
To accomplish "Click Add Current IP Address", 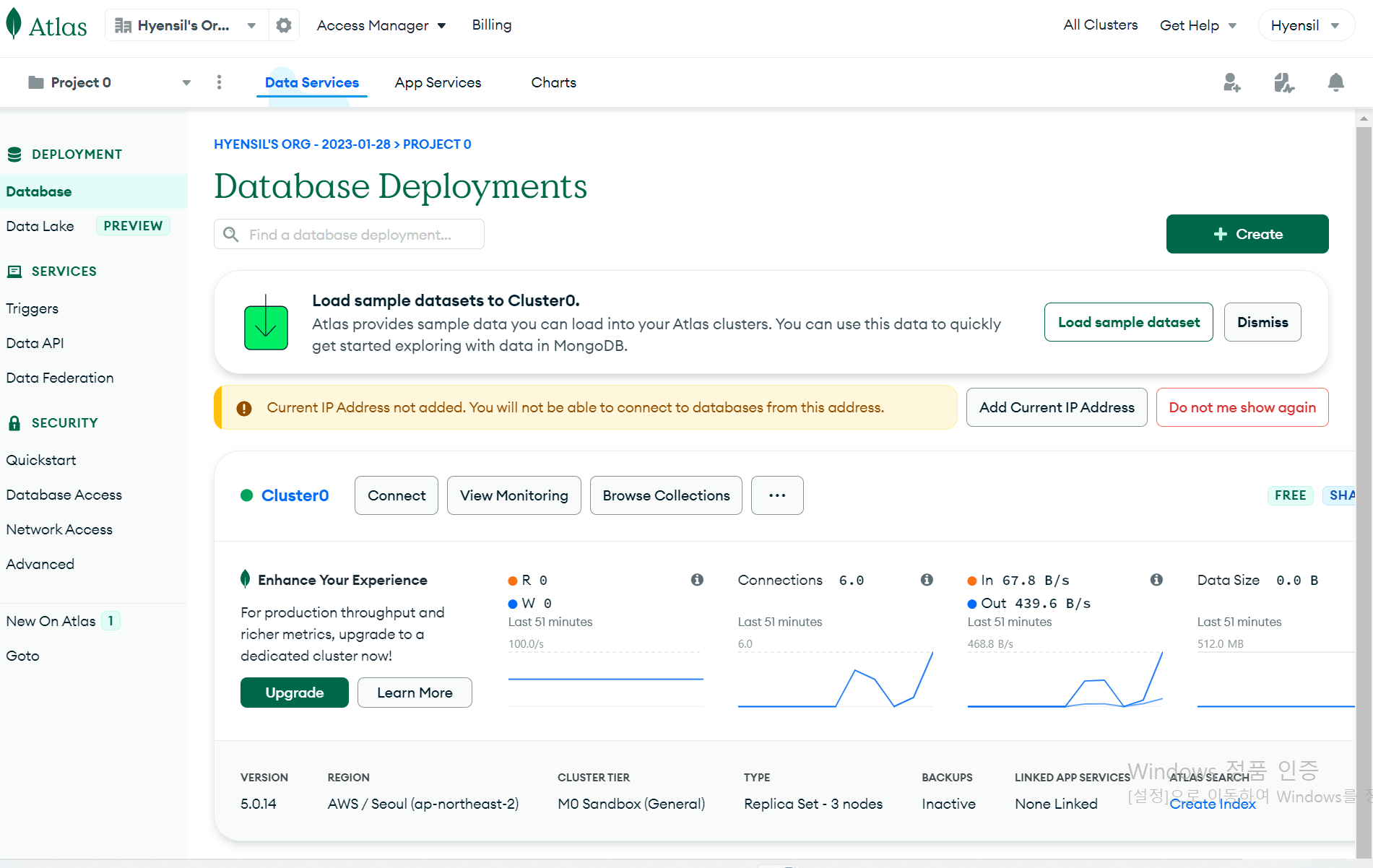I will click(1057, 407).
